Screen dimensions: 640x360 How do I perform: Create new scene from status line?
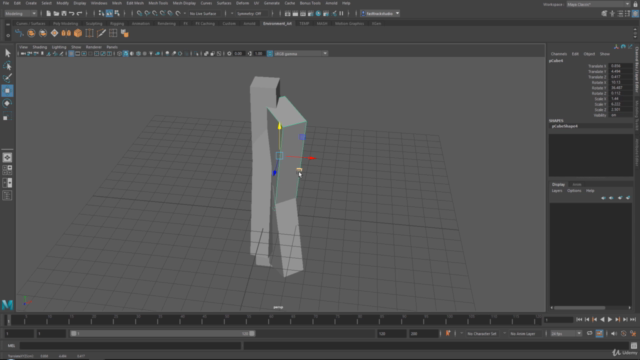pyautogui.click(x=49, y=13)
